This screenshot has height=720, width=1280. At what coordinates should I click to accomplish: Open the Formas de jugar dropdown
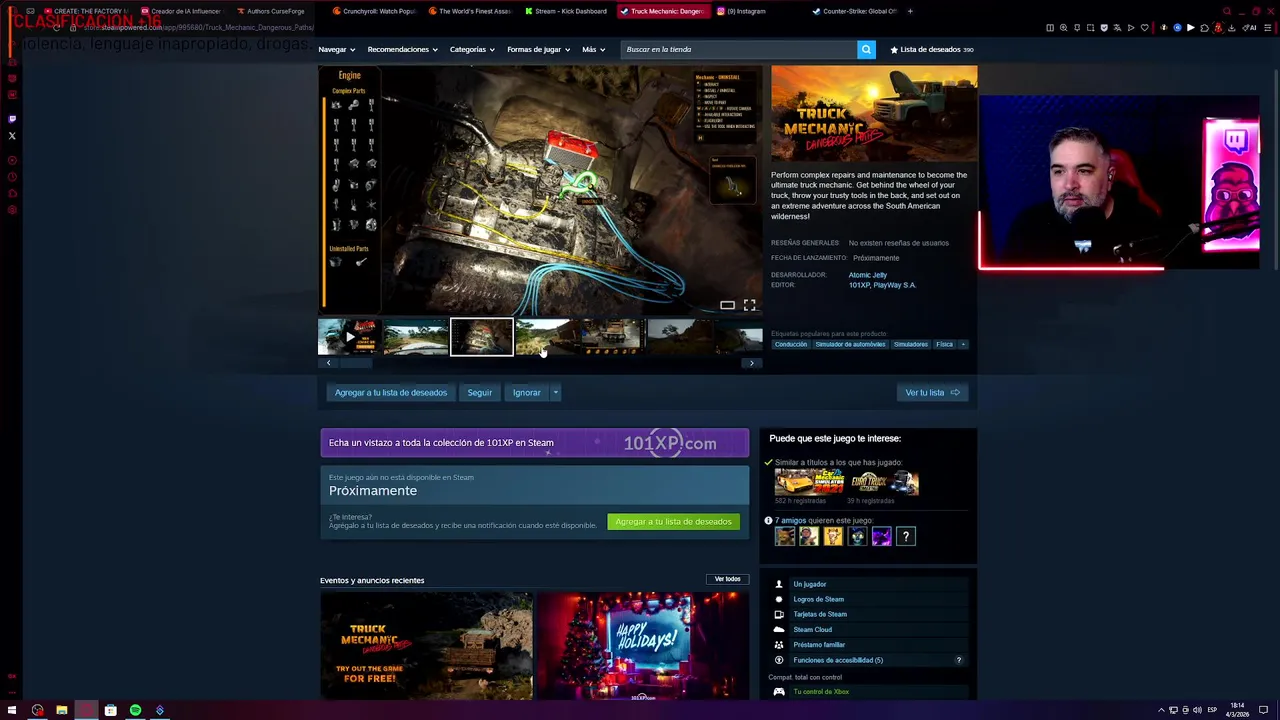pos(538,49)
